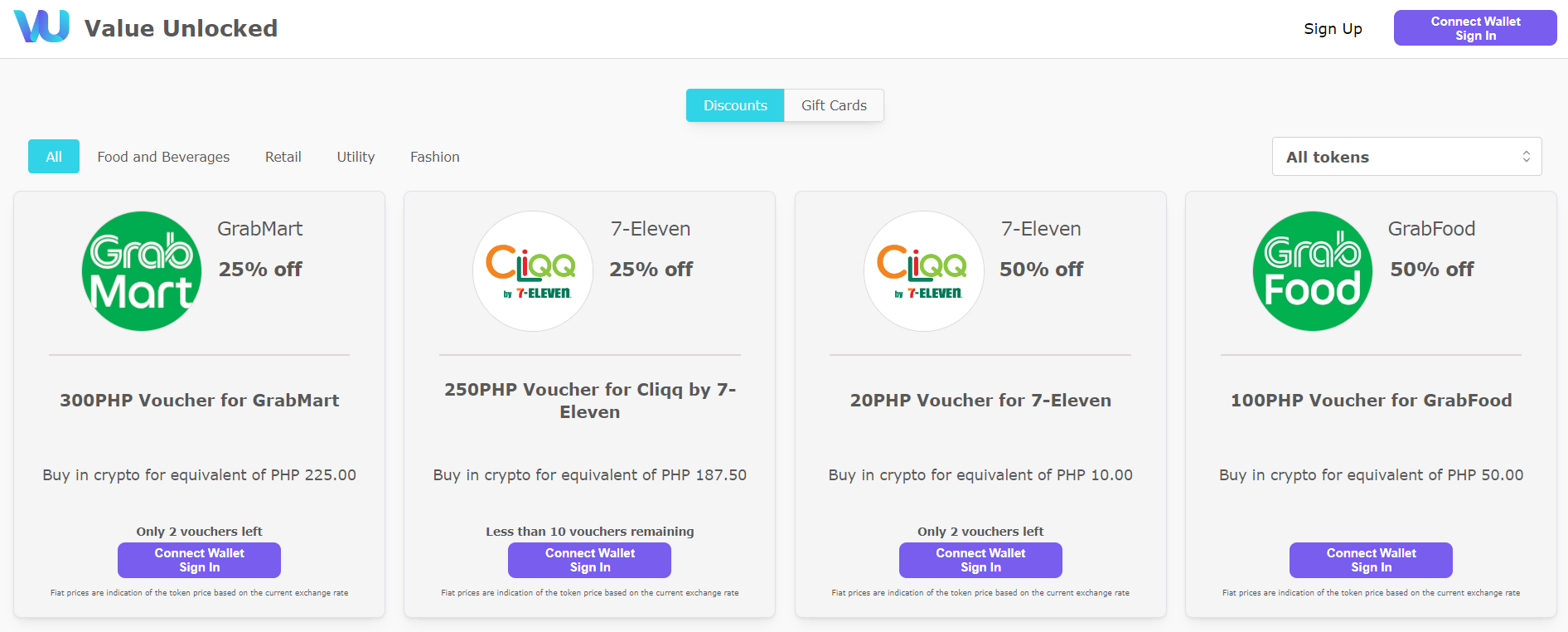Select the All category filter
This screenshot has height=632, width=1568.
(54, 157)
